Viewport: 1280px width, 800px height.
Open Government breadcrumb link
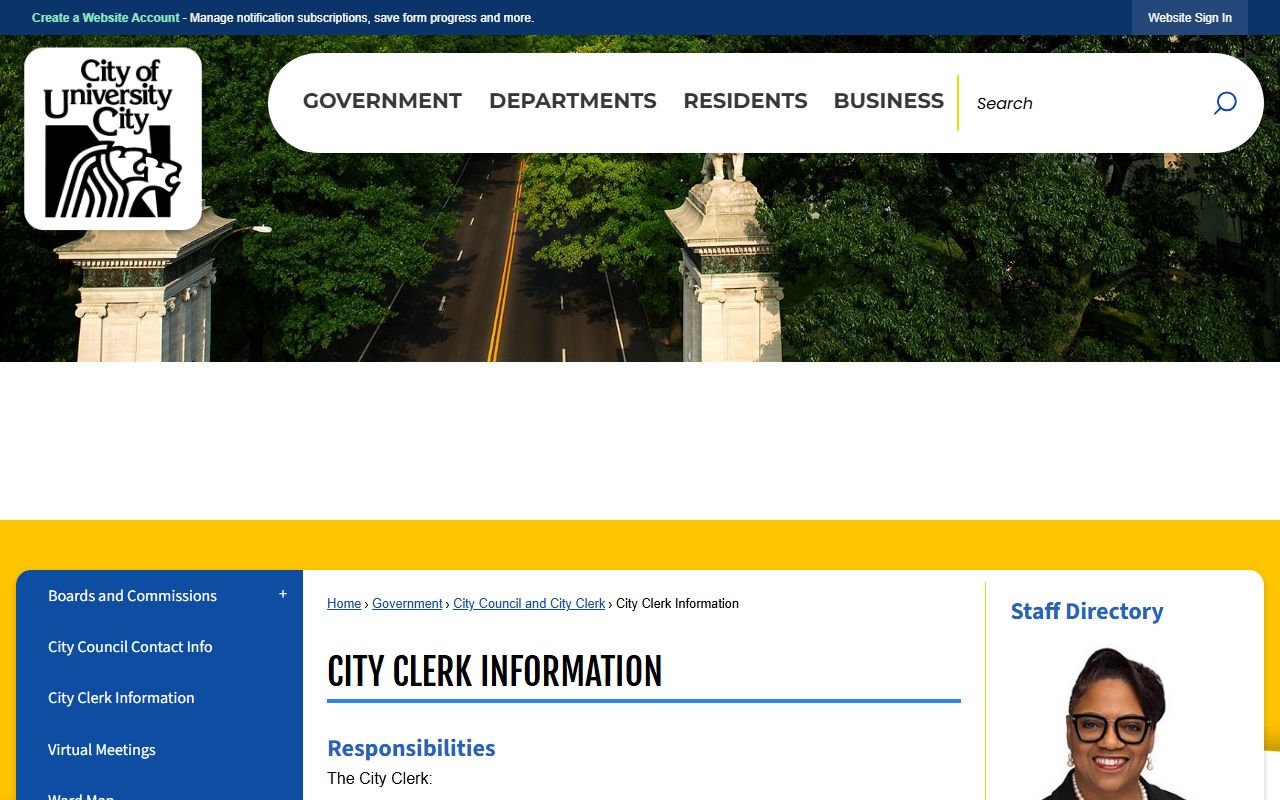407,604
